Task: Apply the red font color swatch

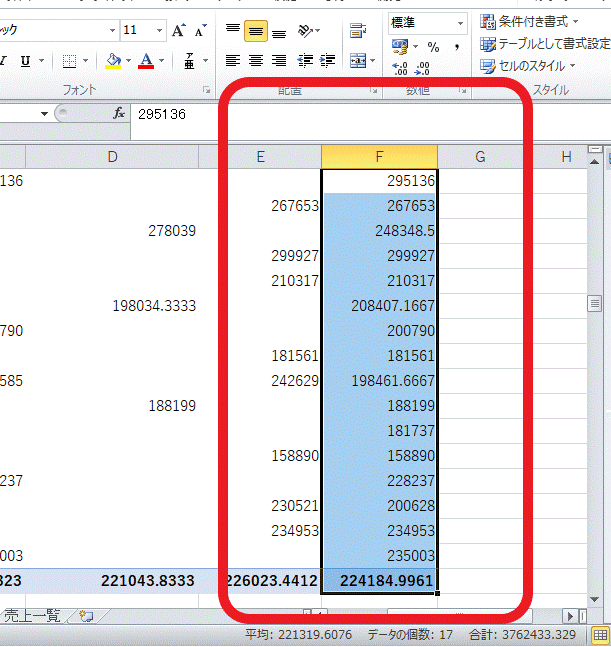Action: [x=146, y=61]
